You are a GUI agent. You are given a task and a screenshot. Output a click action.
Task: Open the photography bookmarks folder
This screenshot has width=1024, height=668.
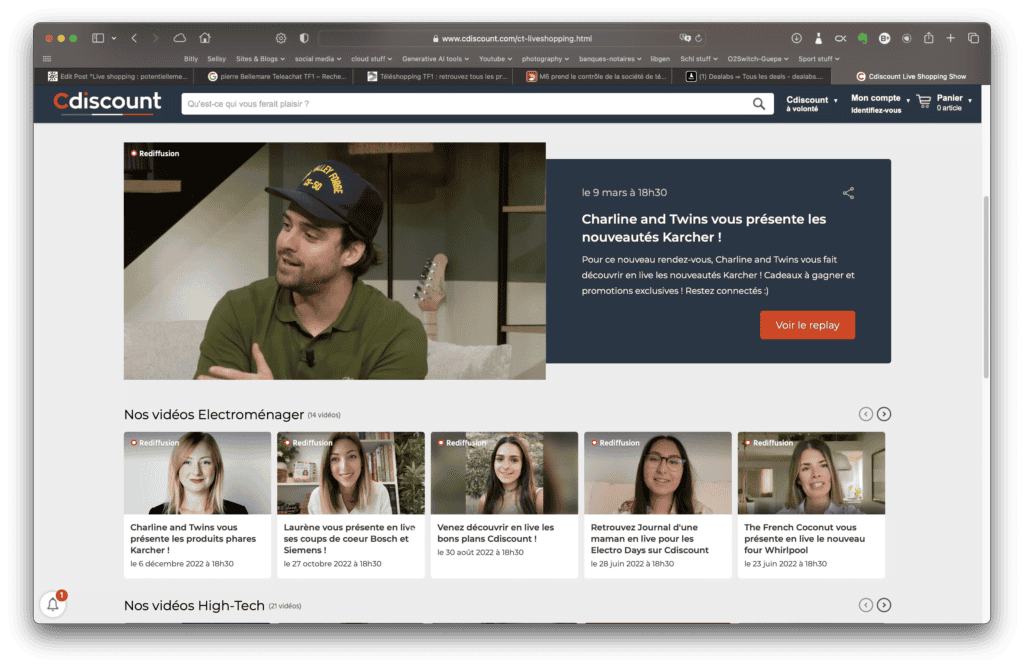coord(545,59)
